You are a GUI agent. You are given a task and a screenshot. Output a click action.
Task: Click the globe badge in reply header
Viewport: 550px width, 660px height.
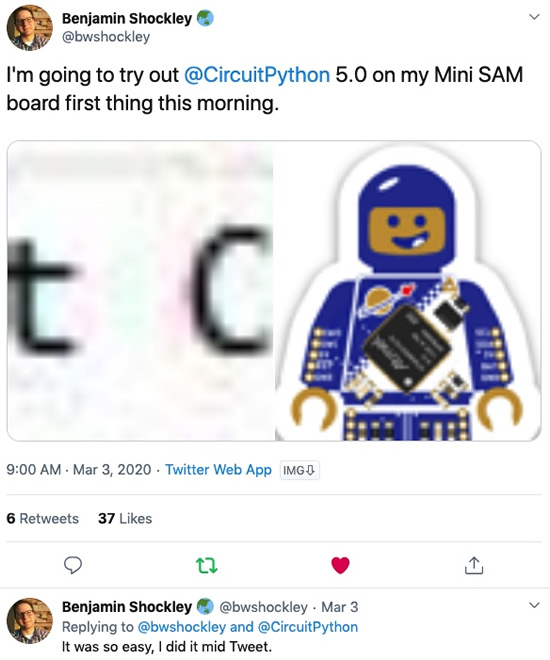pos(205,607)
